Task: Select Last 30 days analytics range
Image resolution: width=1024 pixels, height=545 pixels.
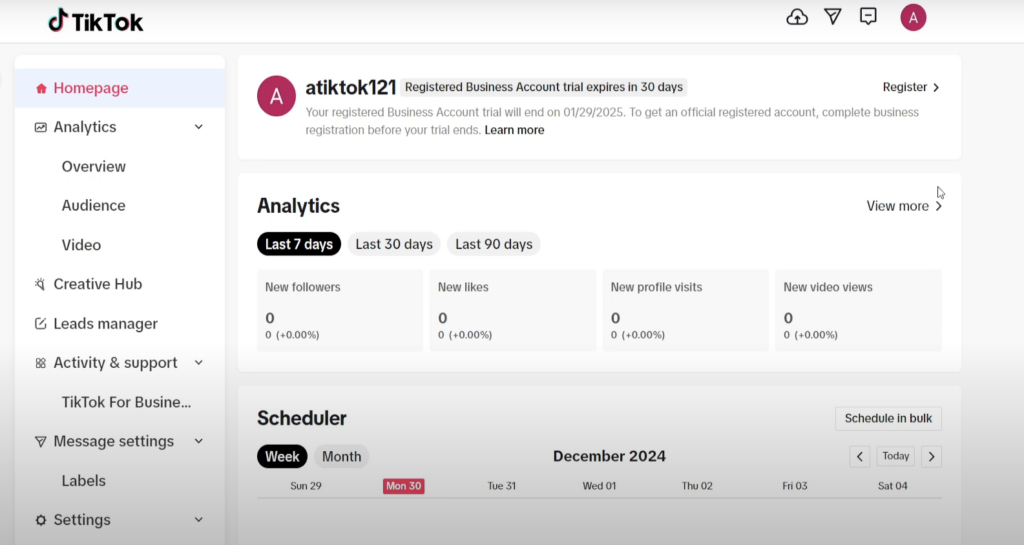Action: pyautogui.click(x=394, y=244)
